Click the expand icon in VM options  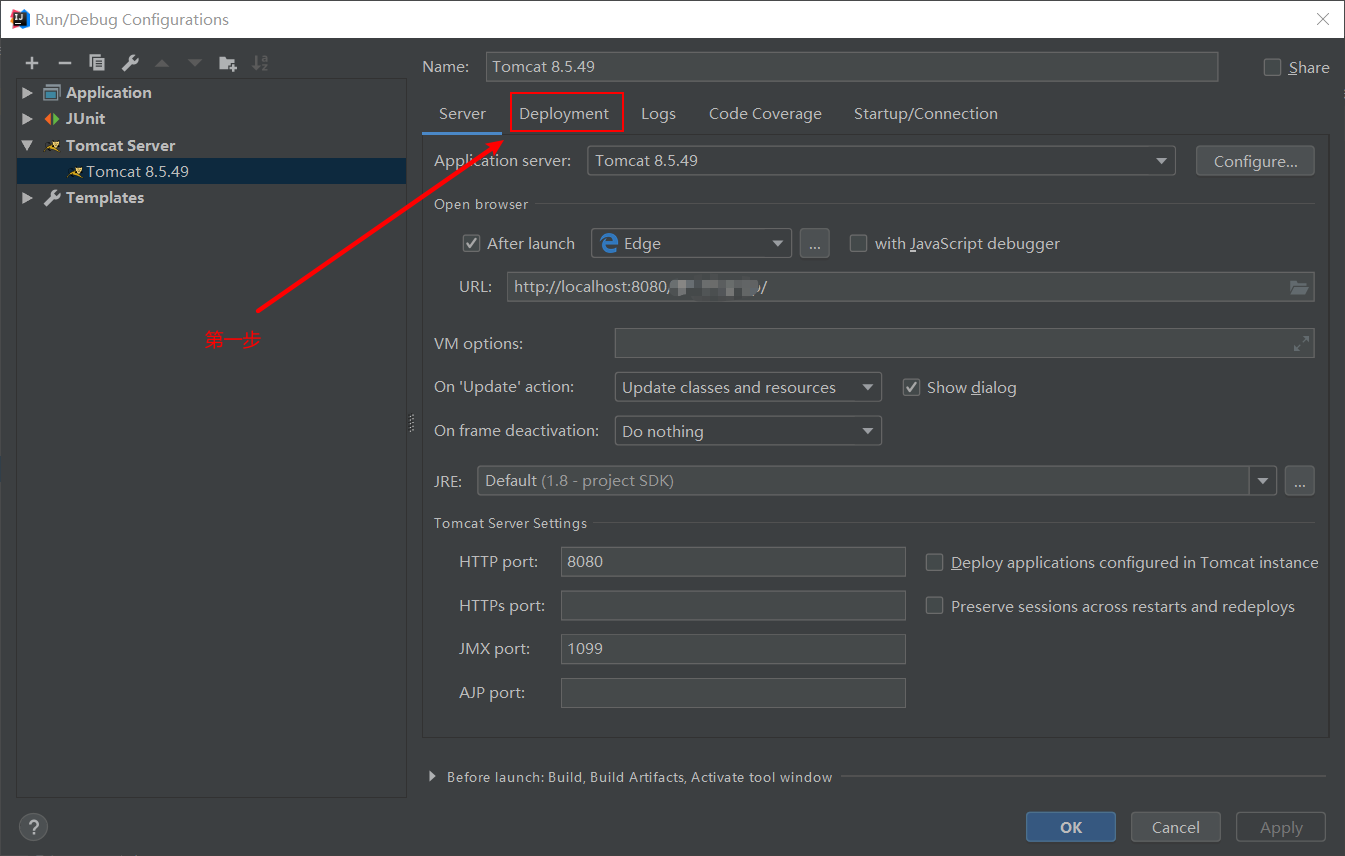click(1301, 344)
